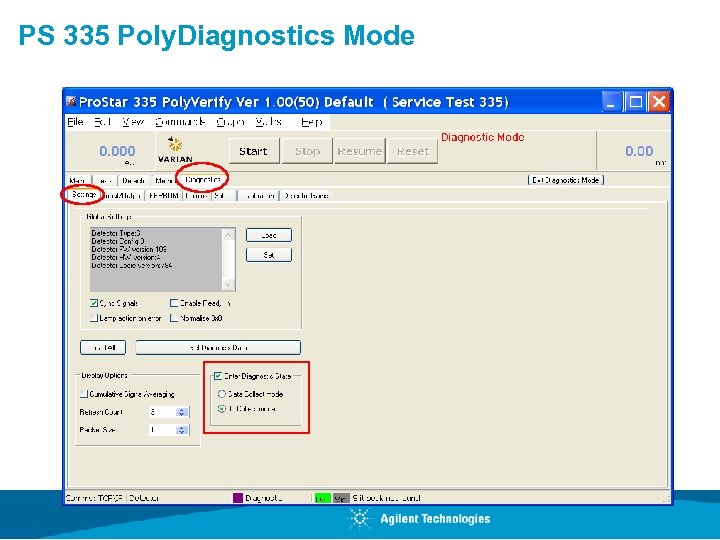Close the ProStar 335 PolyVerify window
The width and height of the screenshot is (720, 540).
(659, 102)
